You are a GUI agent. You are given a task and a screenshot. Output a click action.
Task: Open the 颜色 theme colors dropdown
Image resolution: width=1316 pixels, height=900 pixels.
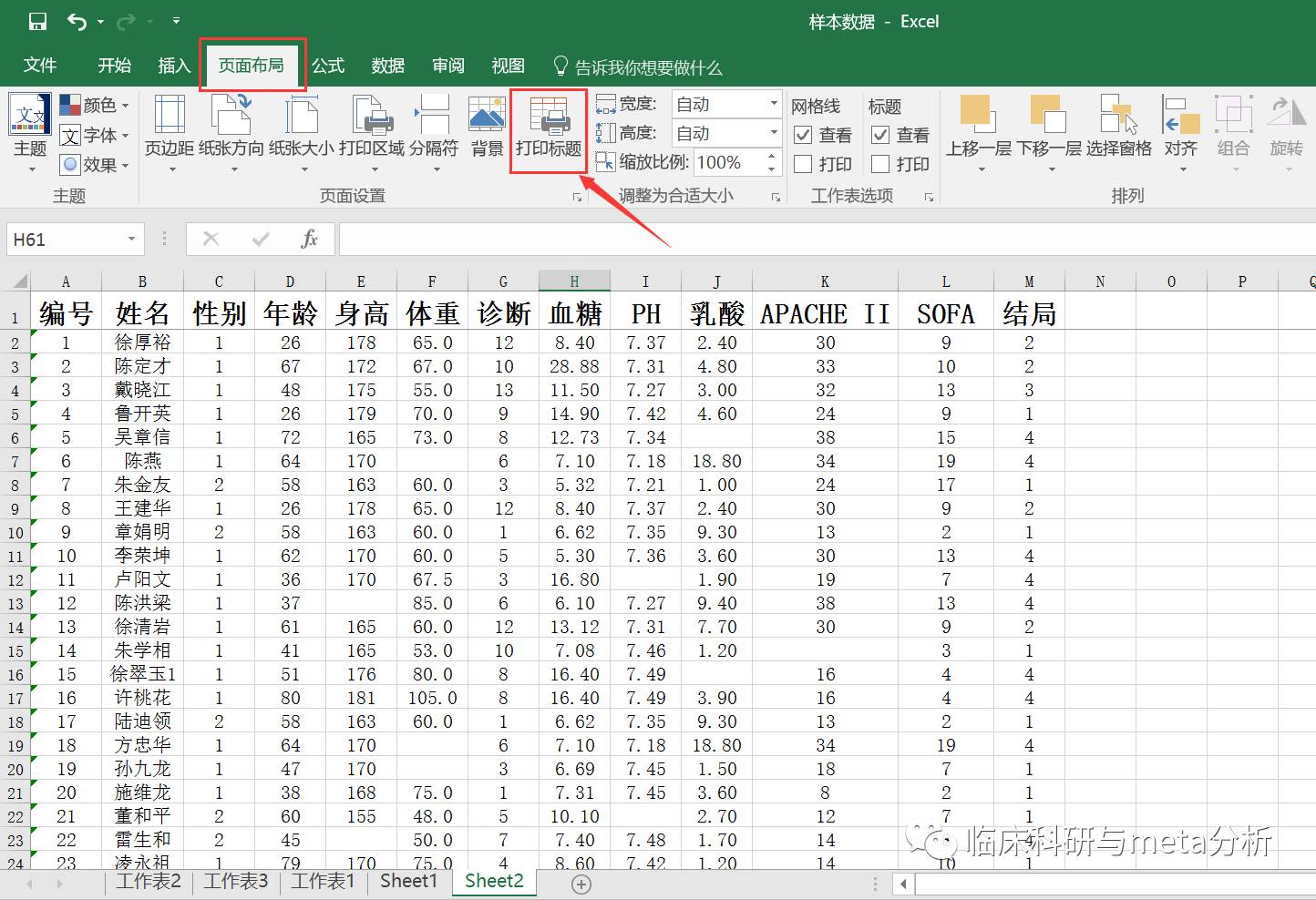point(95,106)
